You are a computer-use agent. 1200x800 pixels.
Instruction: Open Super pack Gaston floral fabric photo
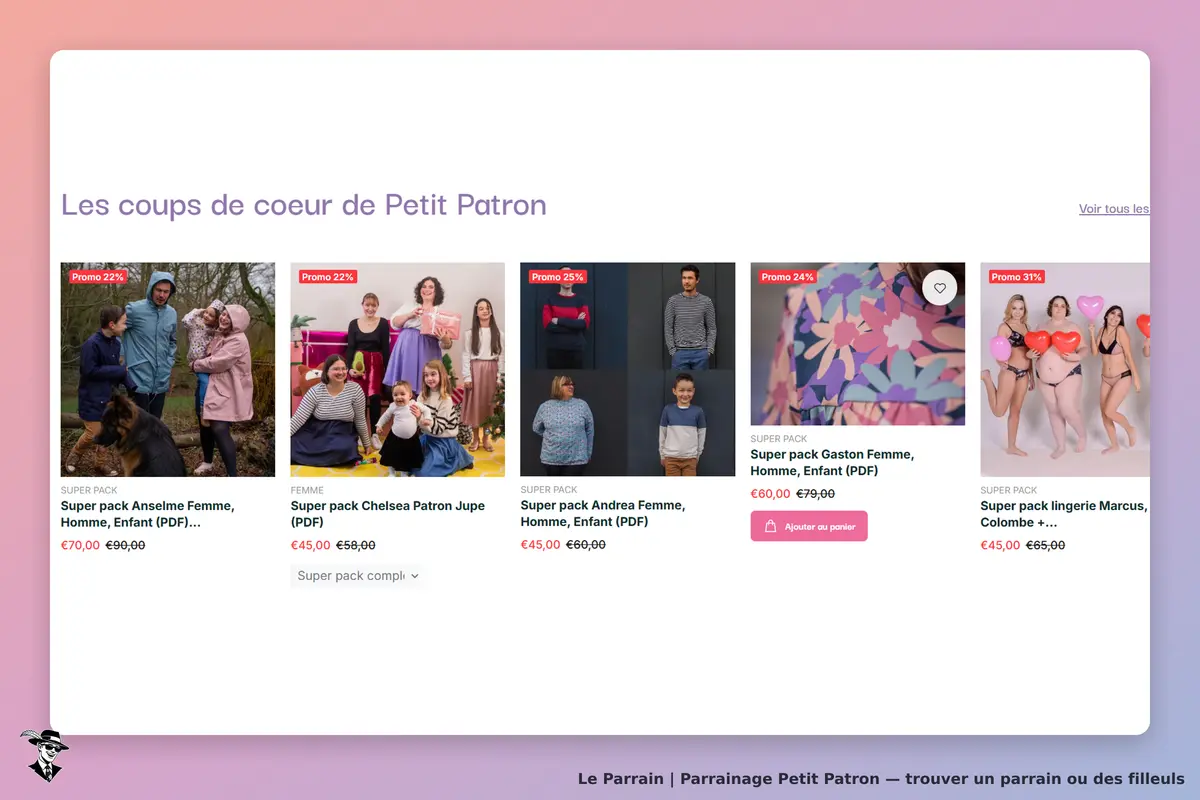(858, 344)
